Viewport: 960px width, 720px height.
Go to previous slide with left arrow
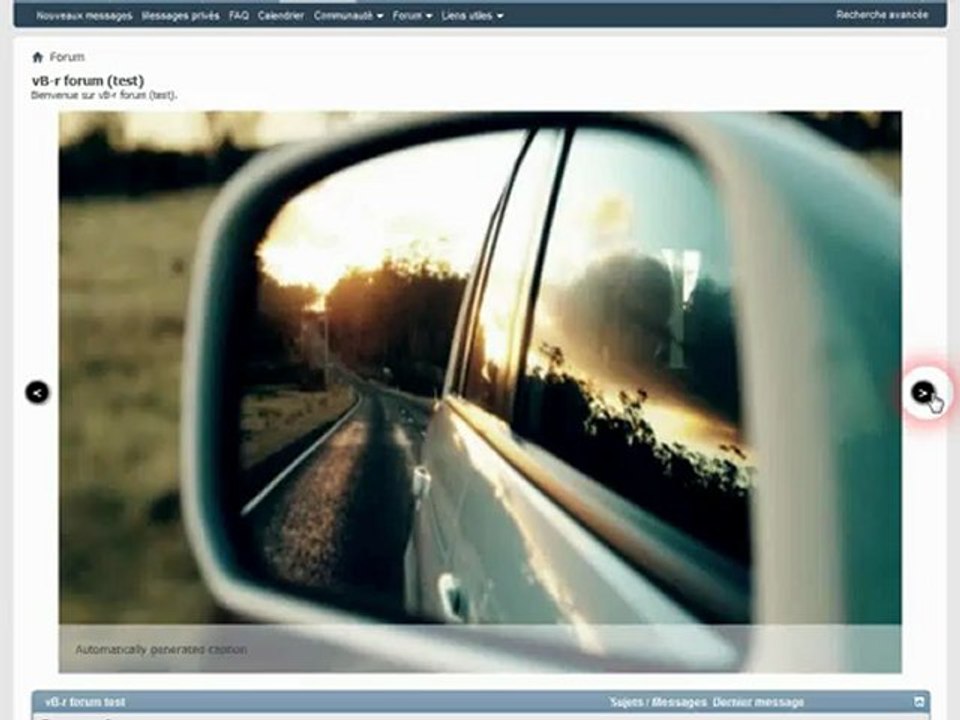[37, 392]
